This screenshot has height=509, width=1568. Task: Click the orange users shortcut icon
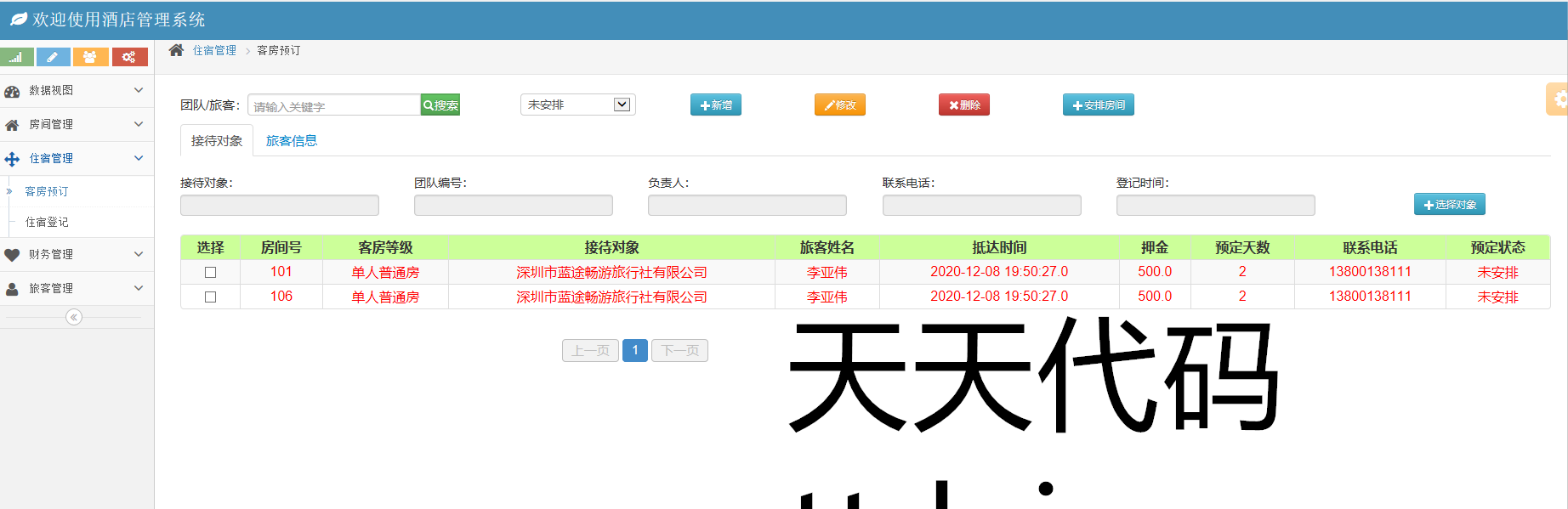pos(90,57)
